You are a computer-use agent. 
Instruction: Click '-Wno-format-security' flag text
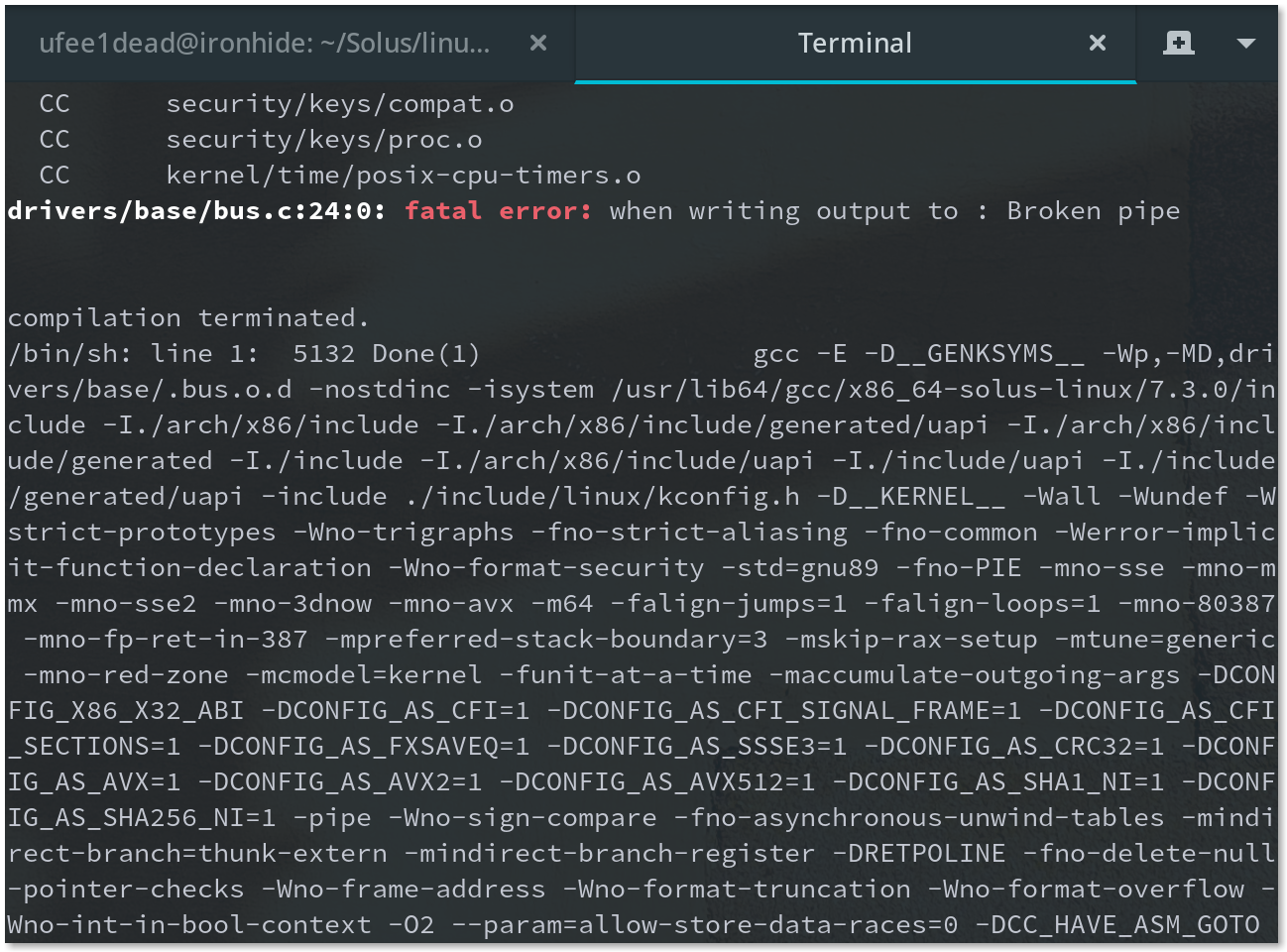coord(546,568)
